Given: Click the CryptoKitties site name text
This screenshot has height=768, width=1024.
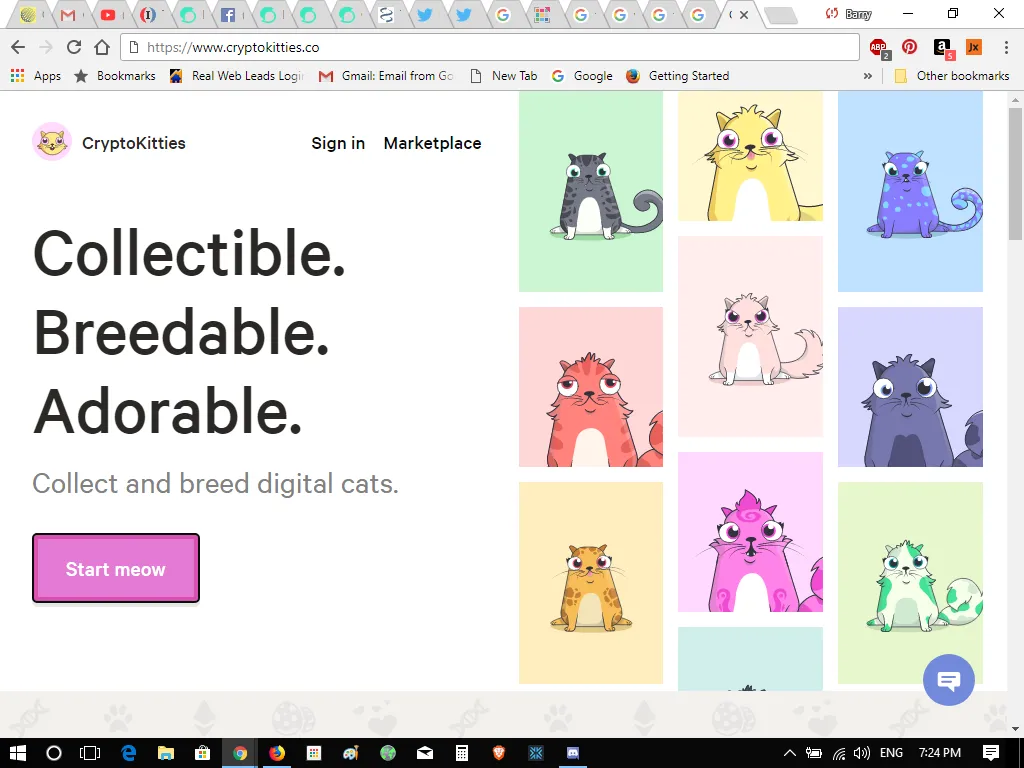Looking at the screenshot, I should tap(134, 143).
